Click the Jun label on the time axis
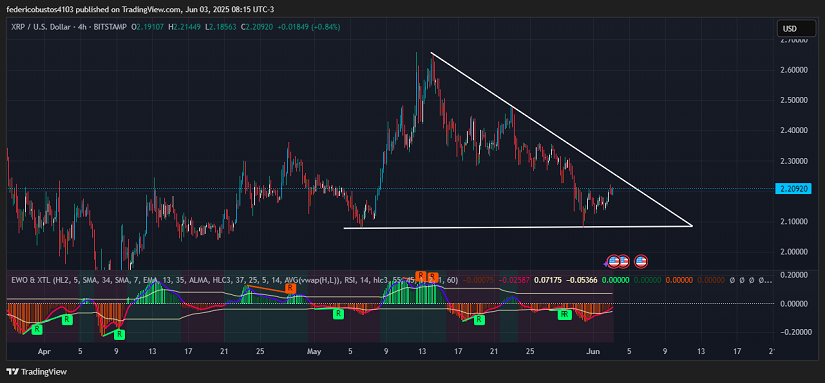This screenshot has width=825, height=383. pyautogui.click(x=592, y=350)
